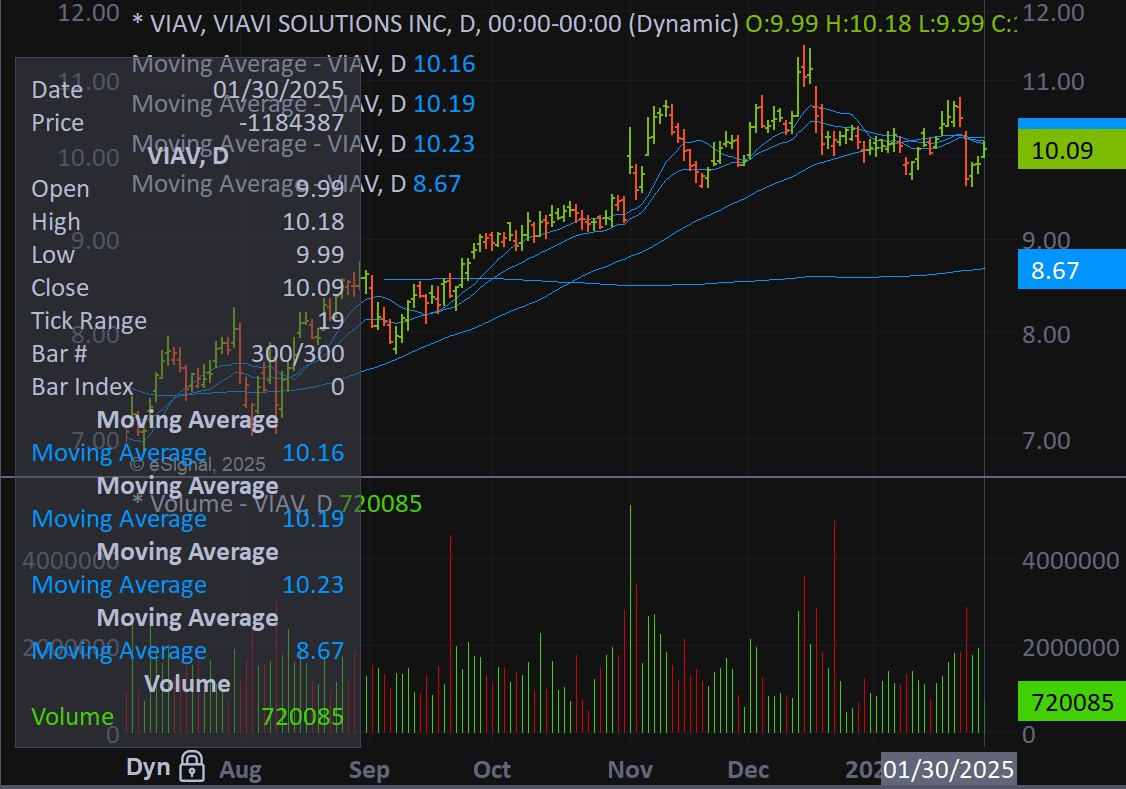1126x789 pixels.
Task: Click the H:10.18 high value in the title bar
Action: (x=868, y=24)
